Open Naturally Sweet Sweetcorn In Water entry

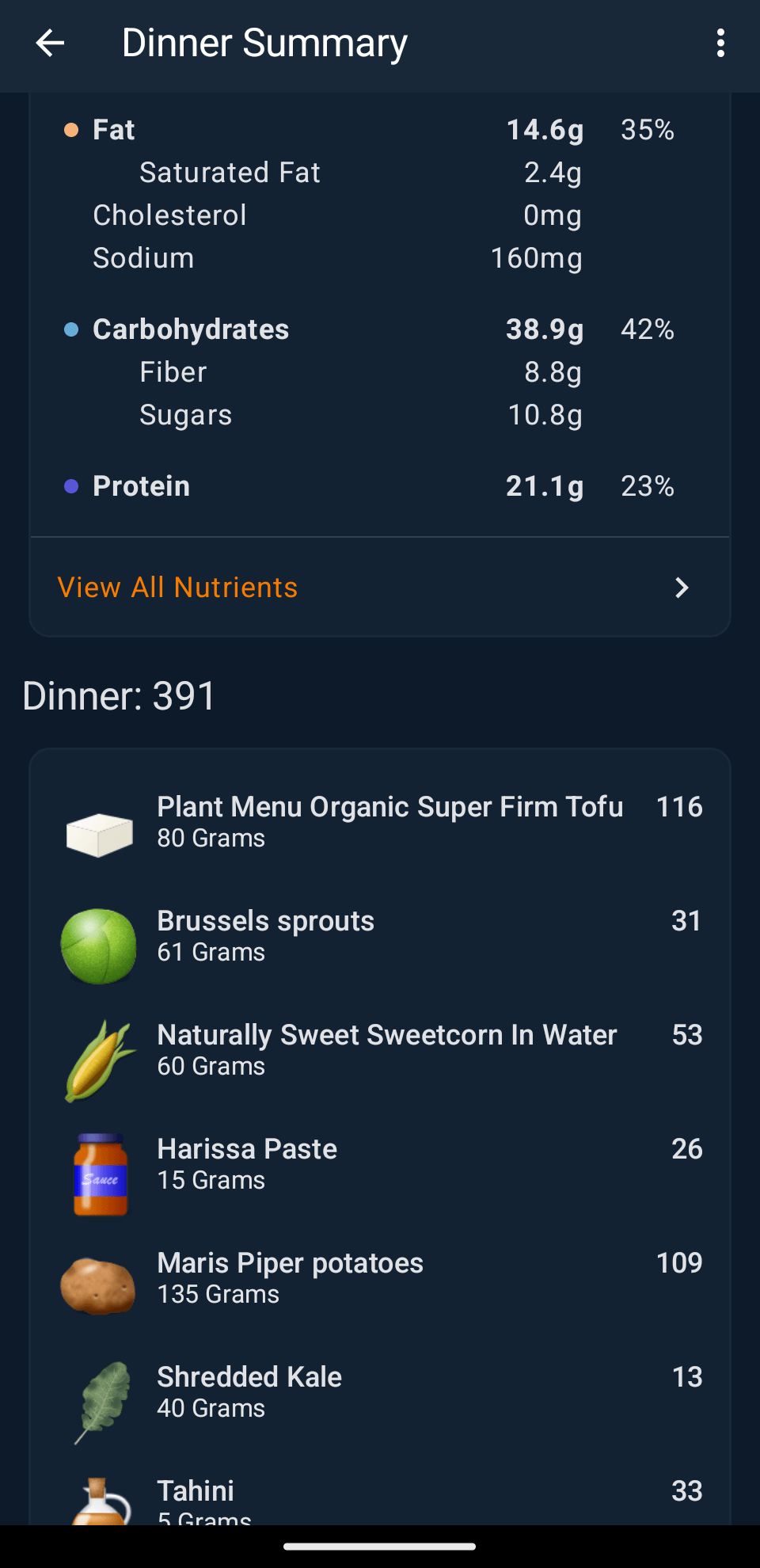coord(386,1049)
